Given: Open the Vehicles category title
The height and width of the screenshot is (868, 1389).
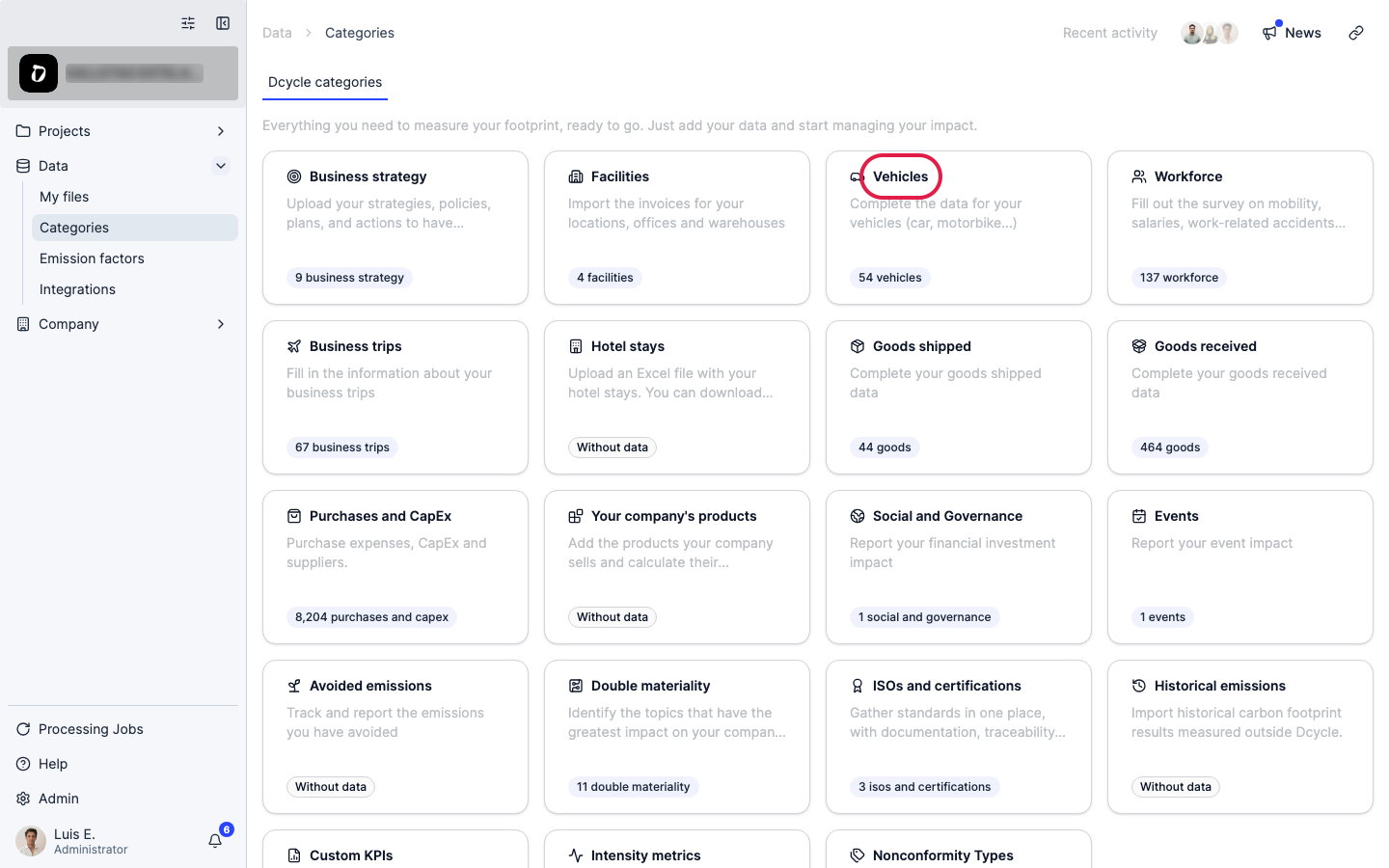Looking at the screenshot, I should pyautogui.click(x=901, y=176).
